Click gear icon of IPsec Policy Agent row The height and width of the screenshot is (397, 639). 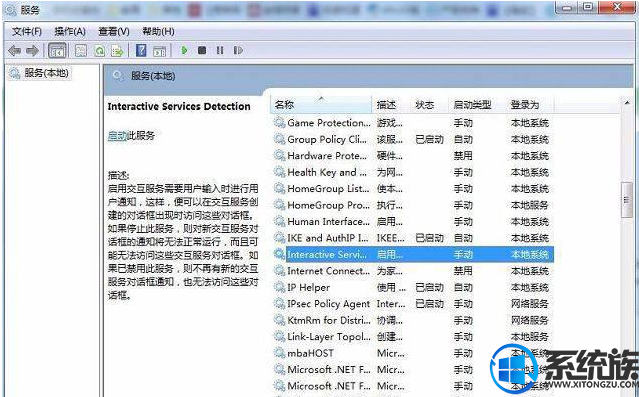280,304
